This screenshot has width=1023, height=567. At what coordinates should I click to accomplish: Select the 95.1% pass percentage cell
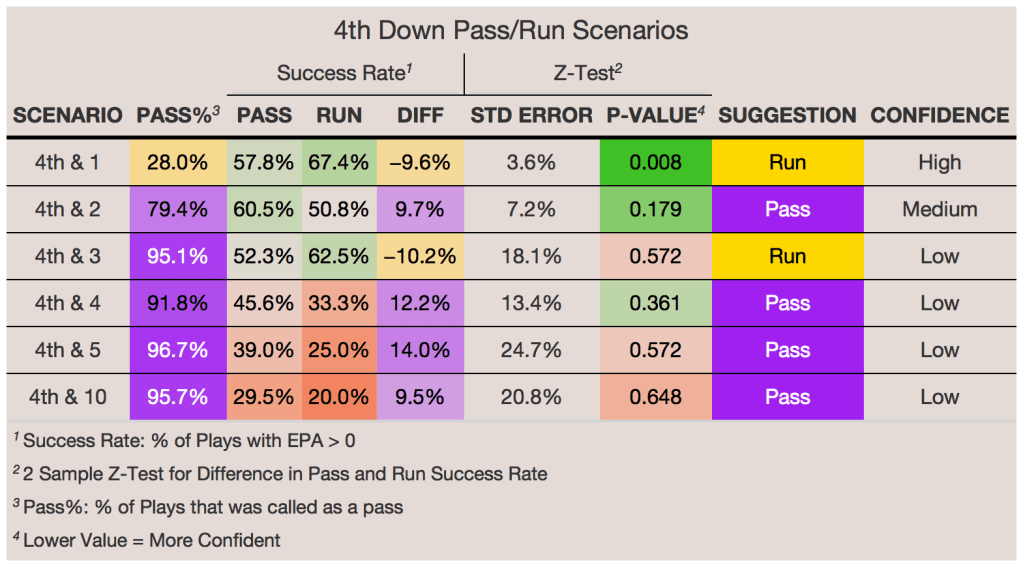tap(179, 257)
